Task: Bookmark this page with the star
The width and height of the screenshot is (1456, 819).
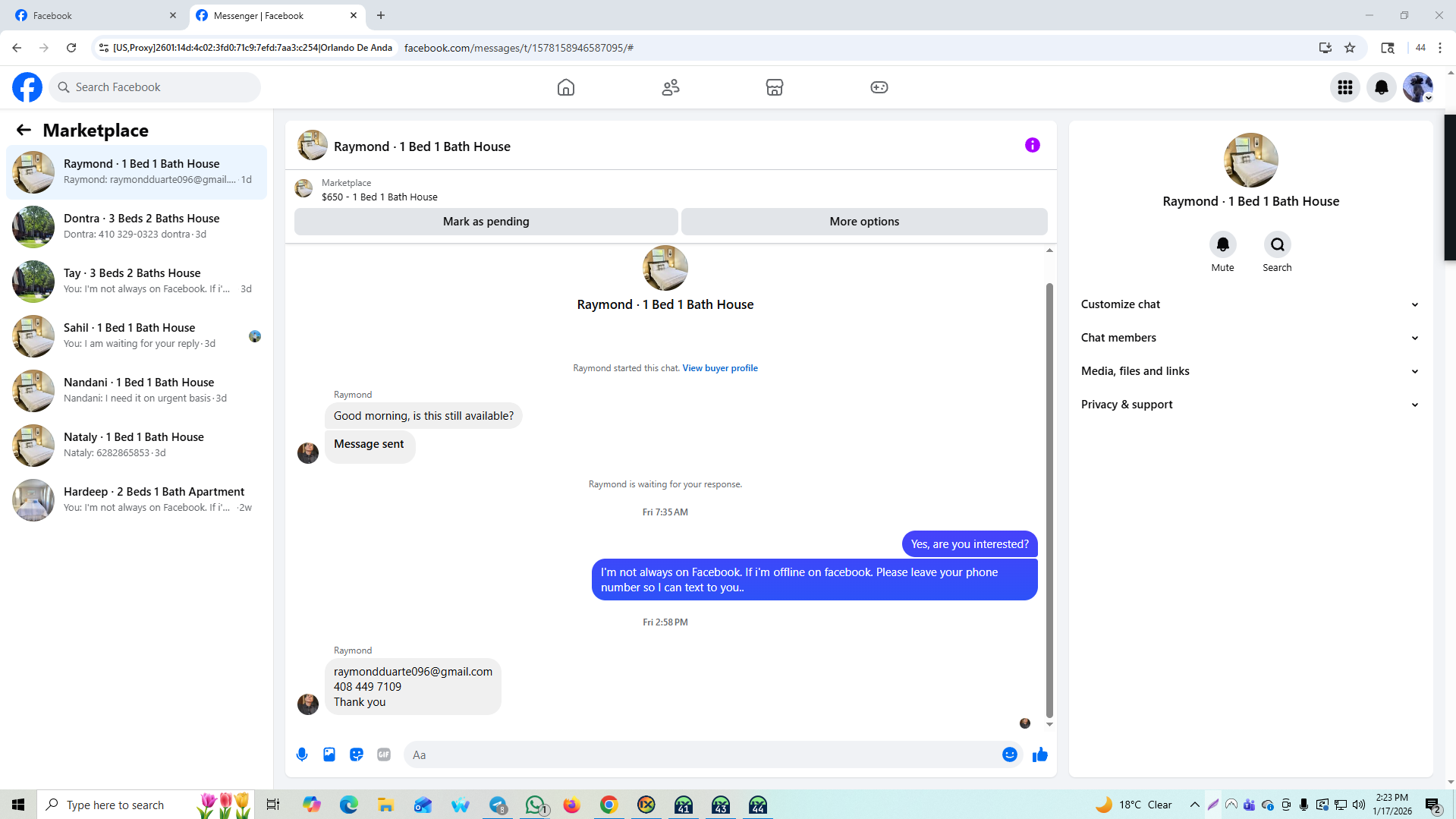Action: click(x=1350, y=48)
